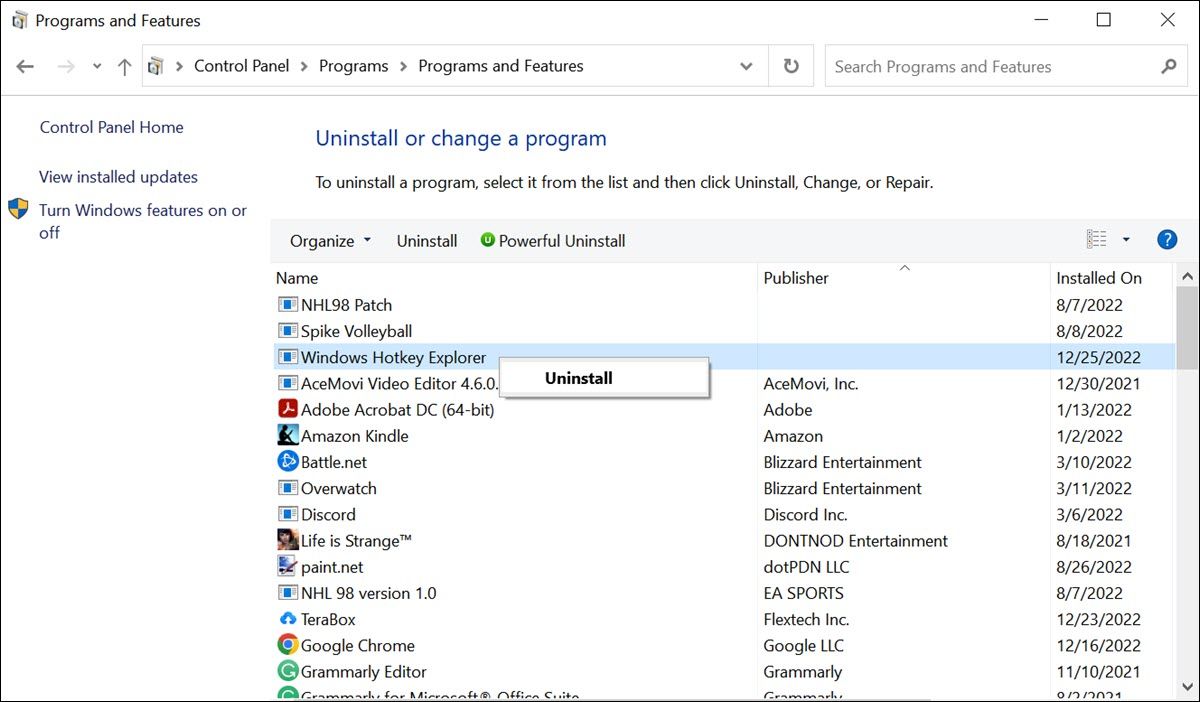Click the Uninstall toolbar button

[x=426, y=240]
